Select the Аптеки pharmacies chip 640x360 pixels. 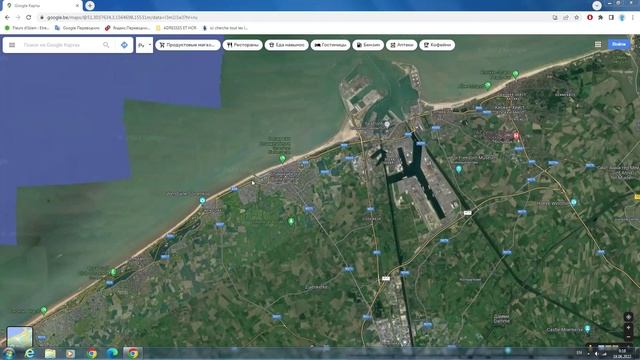402,45
